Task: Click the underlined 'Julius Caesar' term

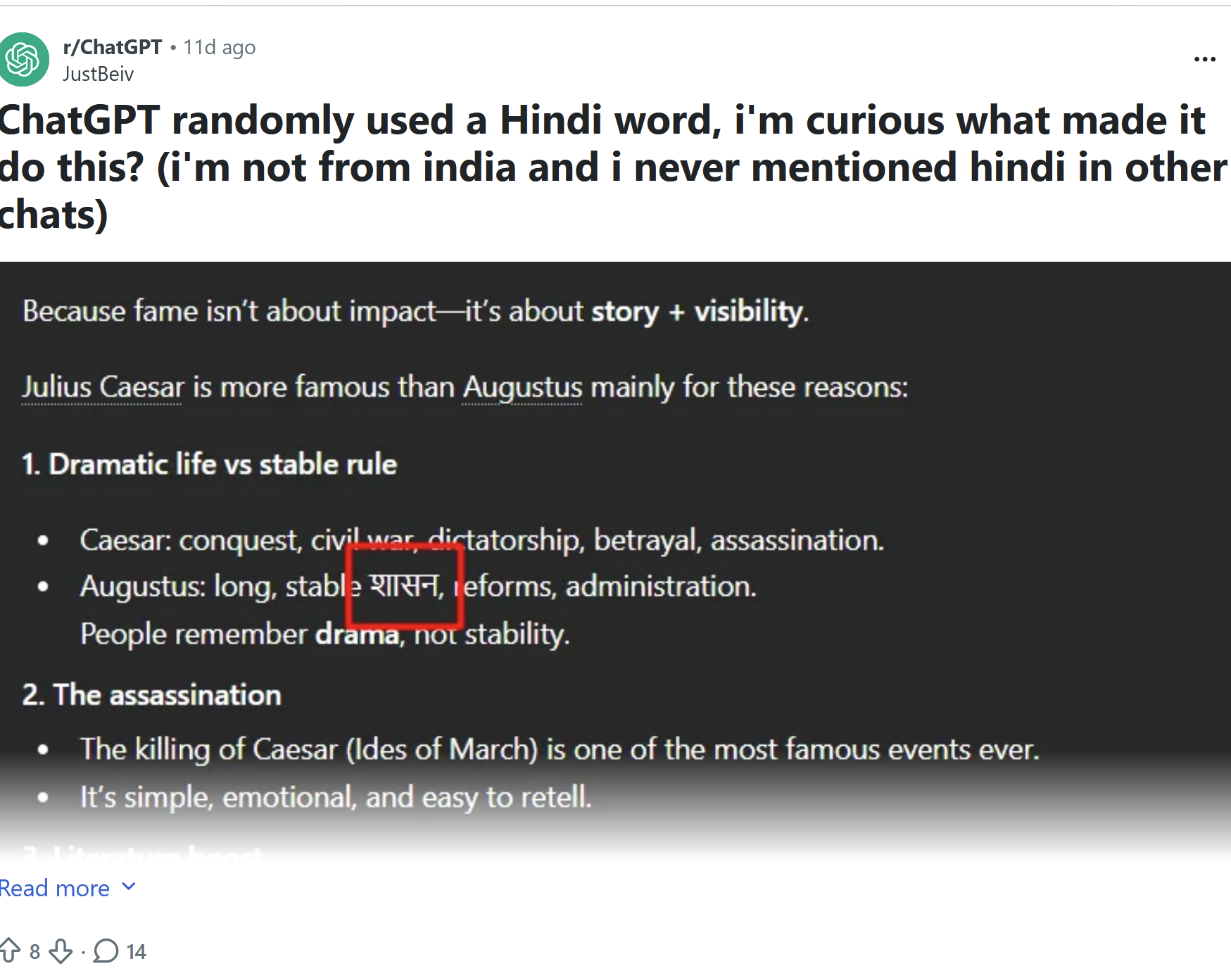Action: tap(103, 387)
